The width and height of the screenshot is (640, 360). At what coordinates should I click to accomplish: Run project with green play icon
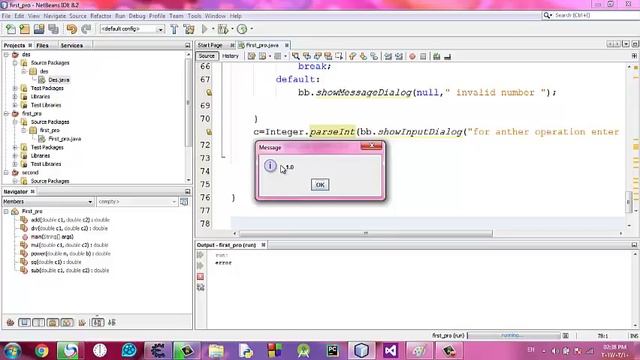204,29
